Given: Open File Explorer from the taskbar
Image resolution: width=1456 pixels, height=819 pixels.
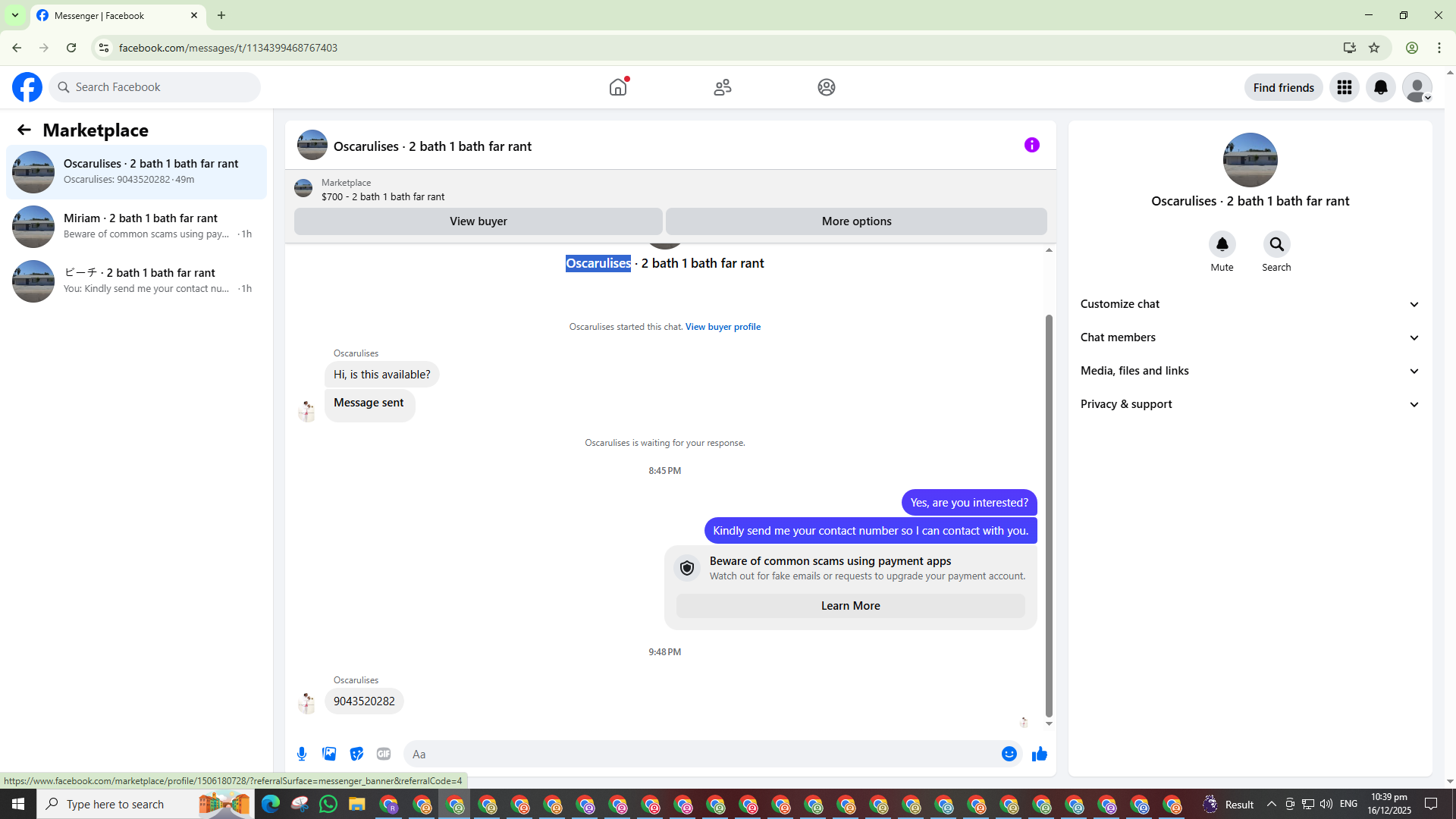Looking at the screenshot, I should click(357, 804).
